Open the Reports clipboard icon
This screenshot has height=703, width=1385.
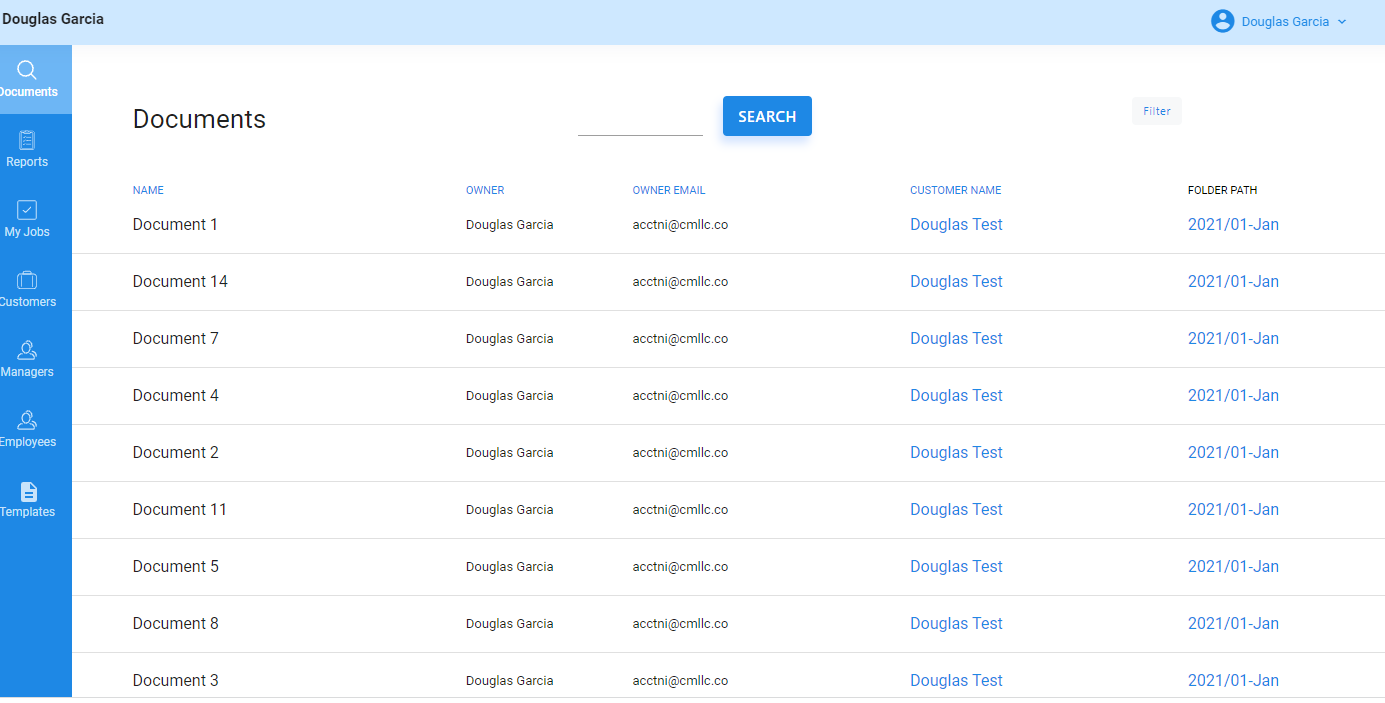coord(27,140)
